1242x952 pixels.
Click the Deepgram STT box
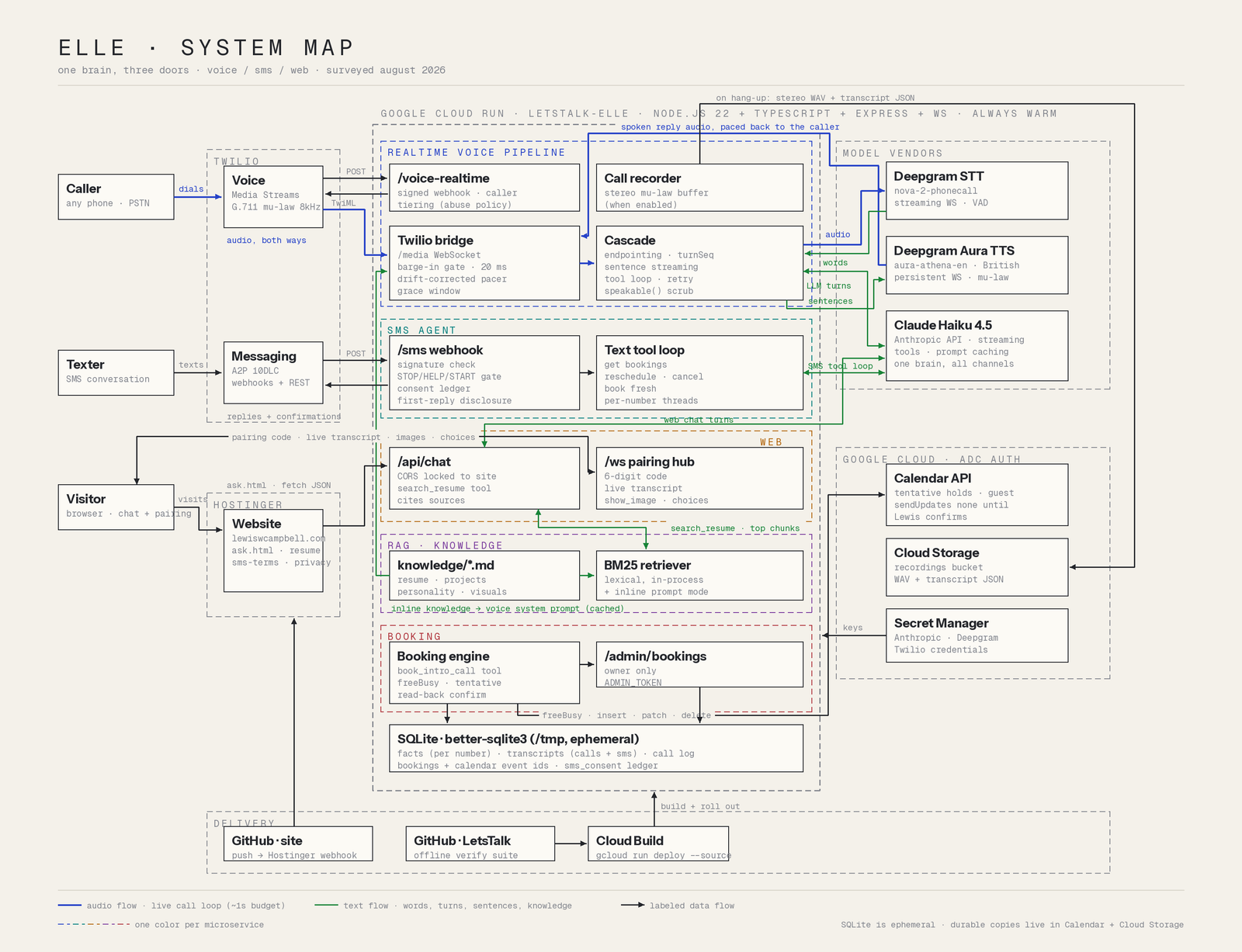(x=977, y=191)
